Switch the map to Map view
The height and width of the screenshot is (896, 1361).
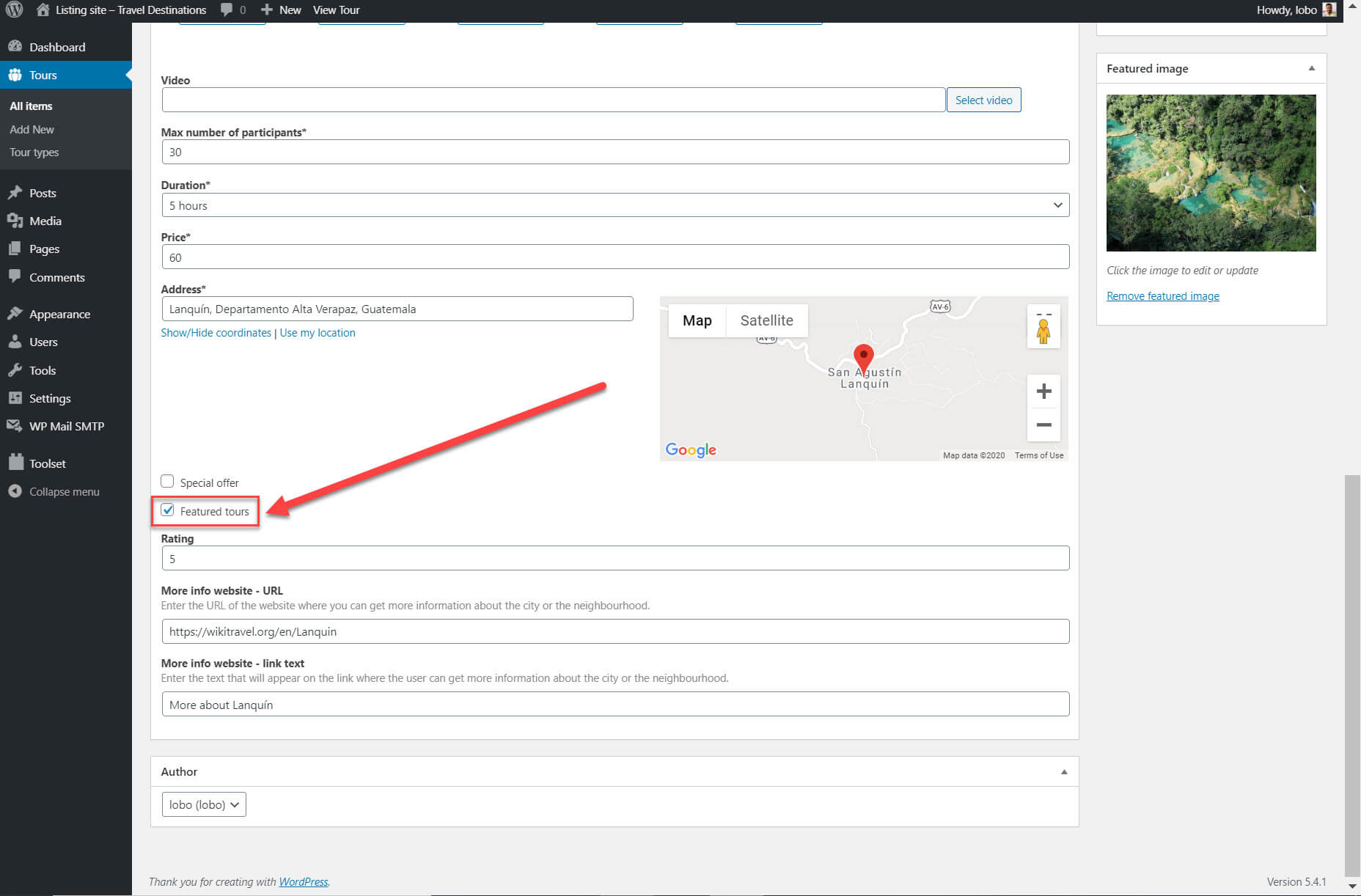pyautogui.click(x=697, y=320)
